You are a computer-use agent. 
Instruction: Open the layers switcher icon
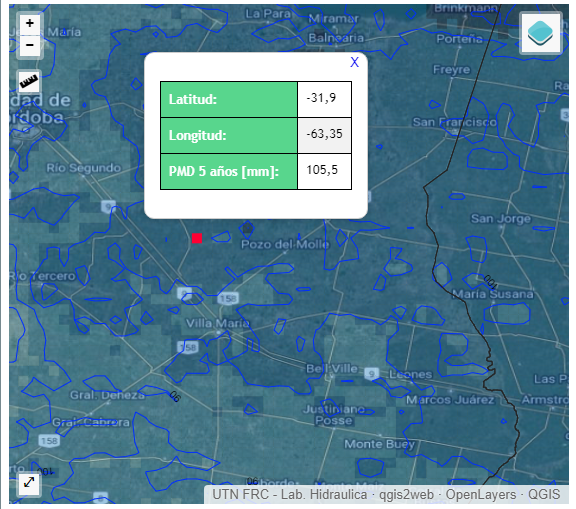tap(540, 33)
